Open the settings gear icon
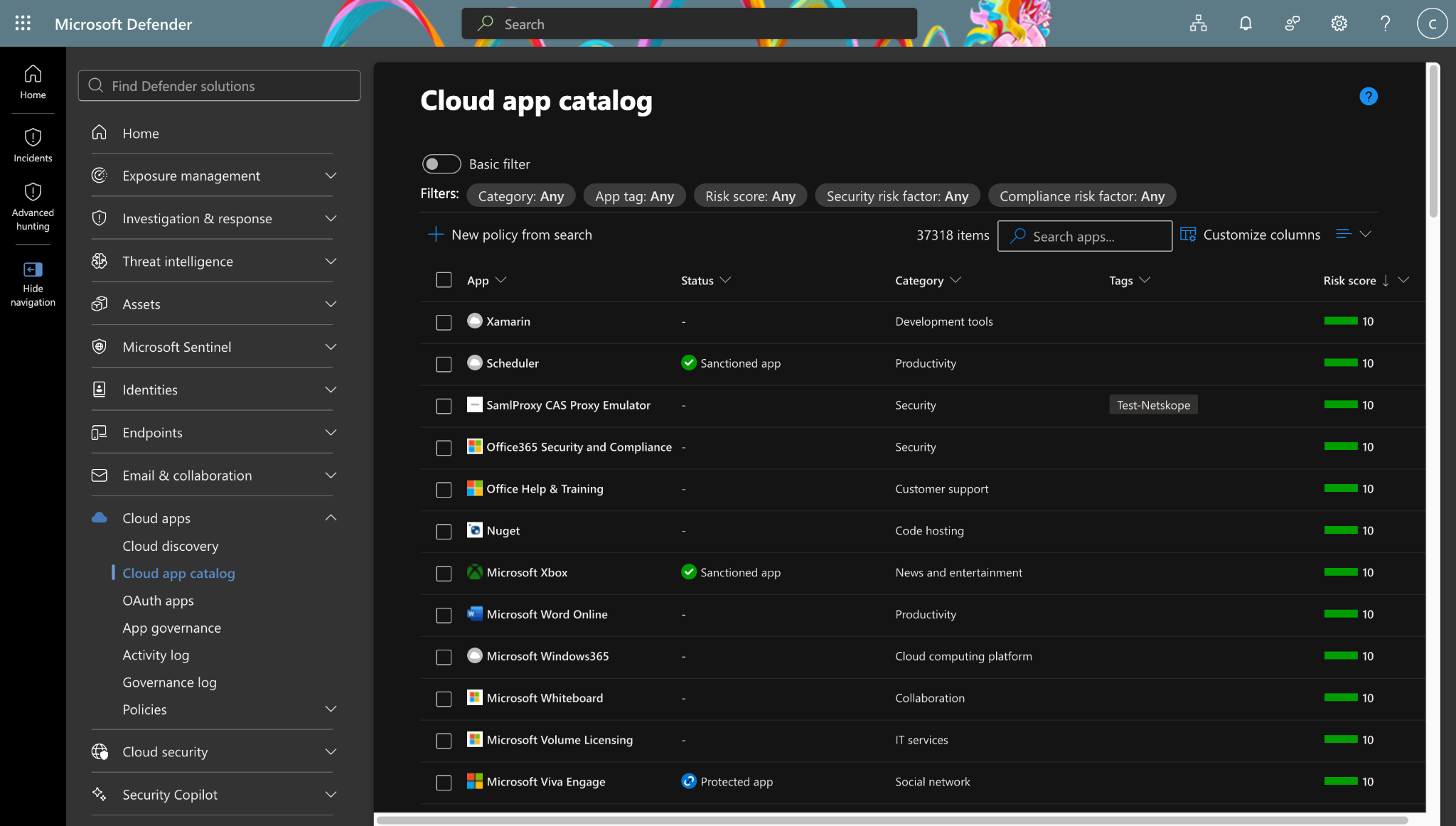Screen dimensions: 1456x826 (1339, 23)
